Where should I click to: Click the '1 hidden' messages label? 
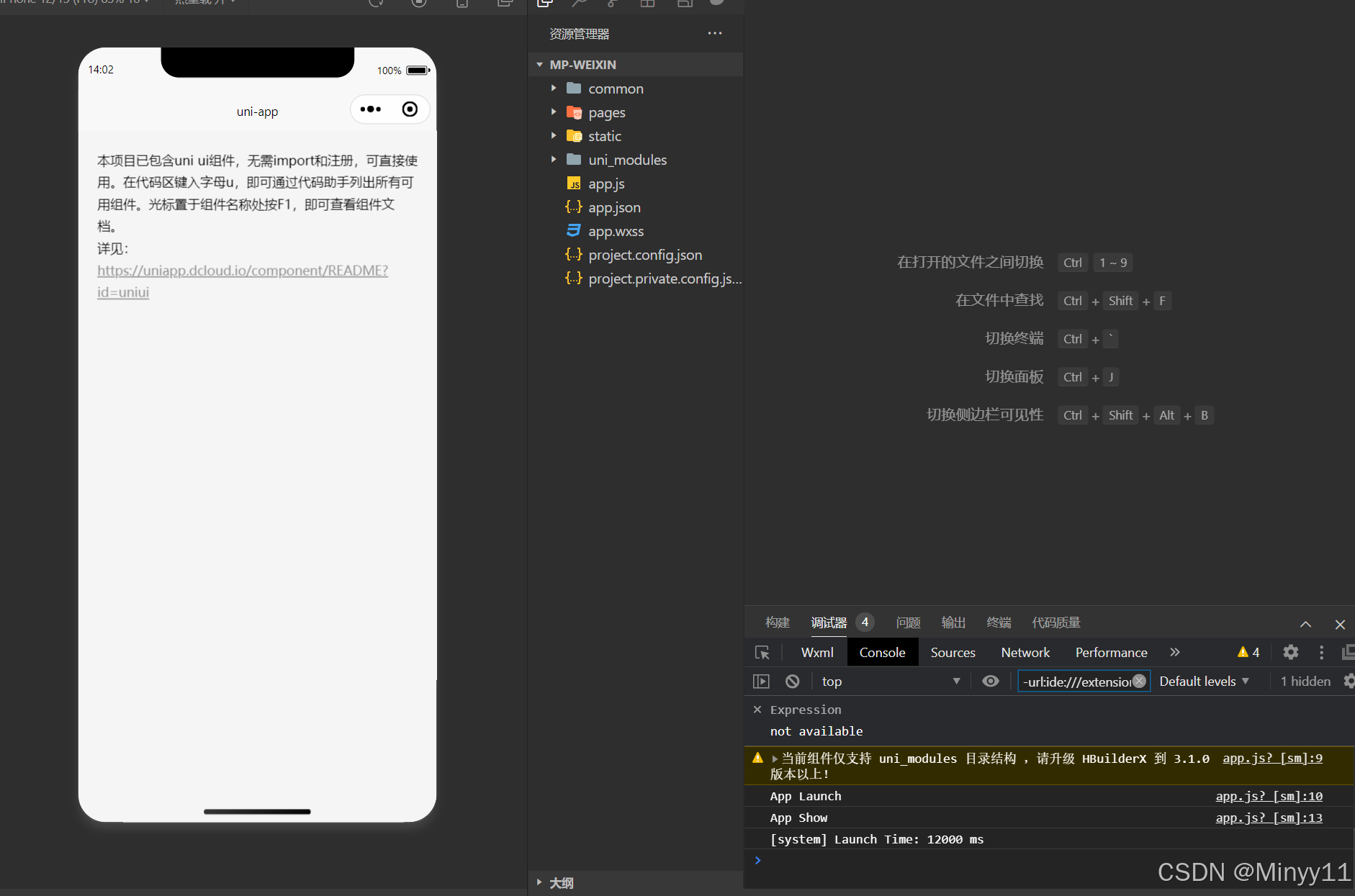[1305, 682]
